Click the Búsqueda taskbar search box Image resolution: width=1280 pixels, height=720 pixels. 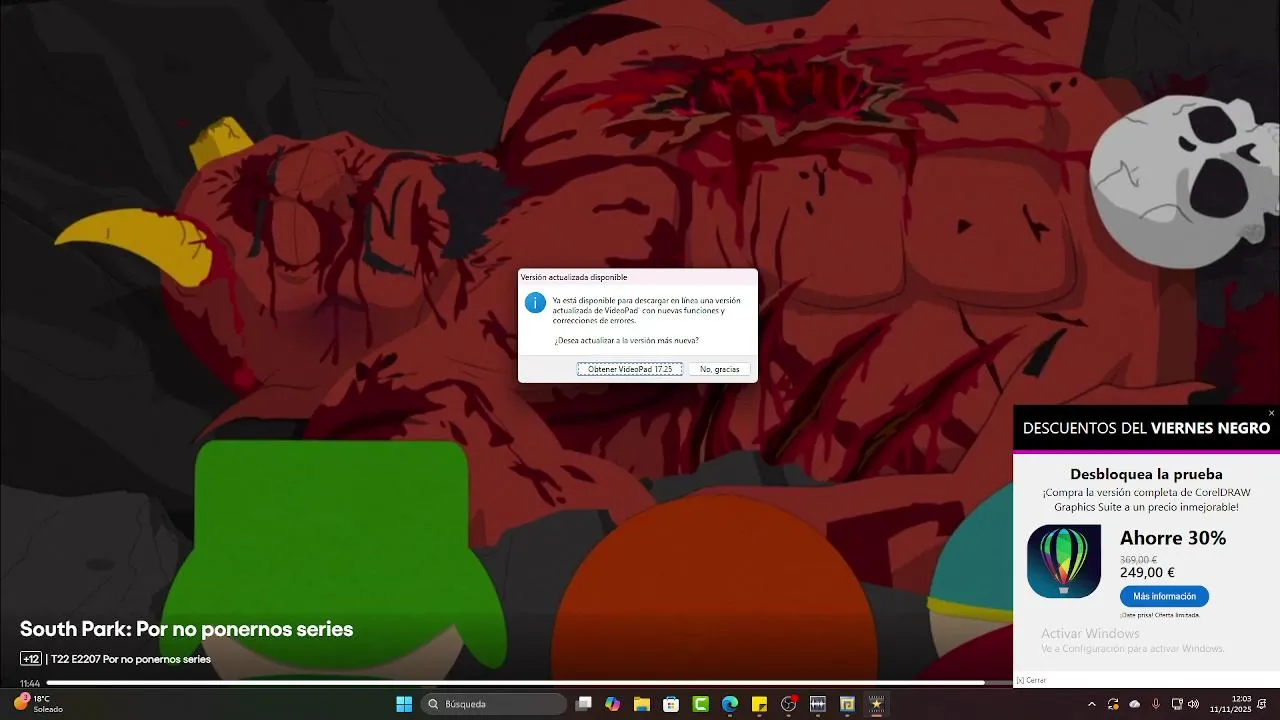pos(494,704)
